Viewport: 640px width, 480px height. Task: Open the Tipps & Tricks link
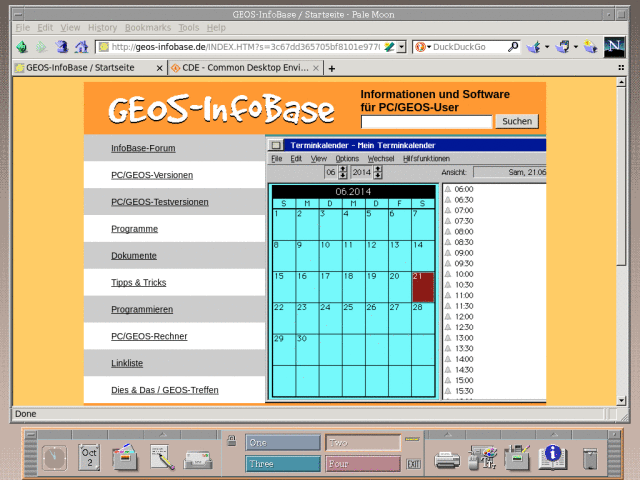138,282
